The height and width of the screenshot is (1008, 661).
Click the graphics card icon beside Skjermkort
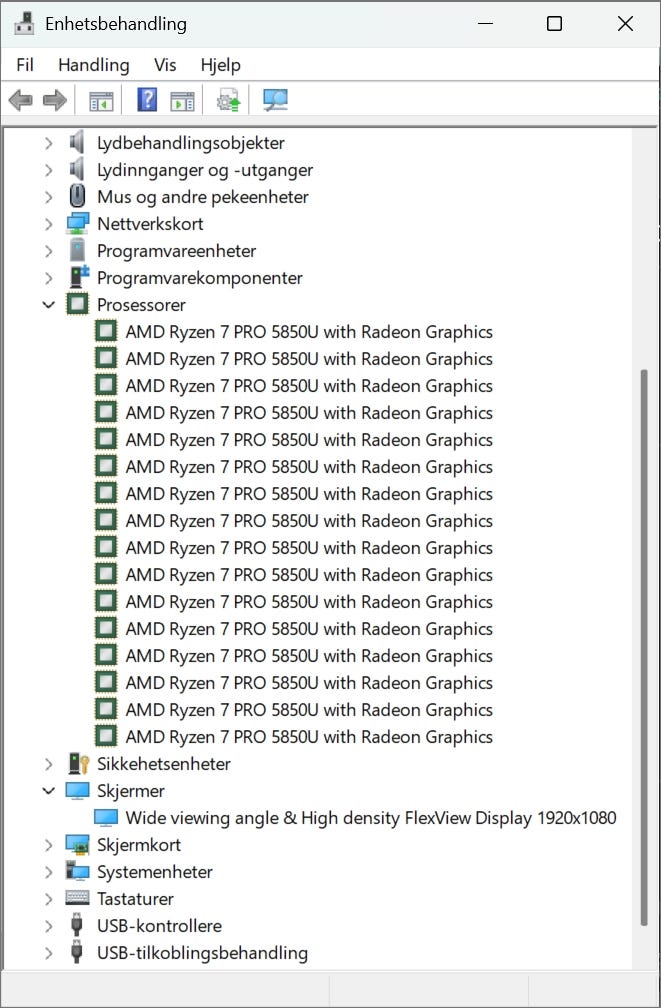click(77, 845)
